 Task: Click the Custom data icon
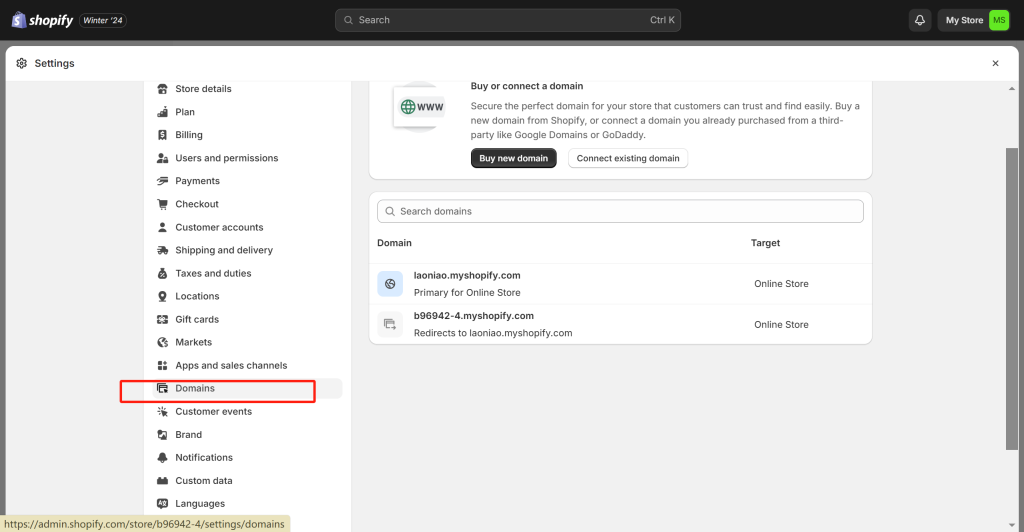pos(163,480)
